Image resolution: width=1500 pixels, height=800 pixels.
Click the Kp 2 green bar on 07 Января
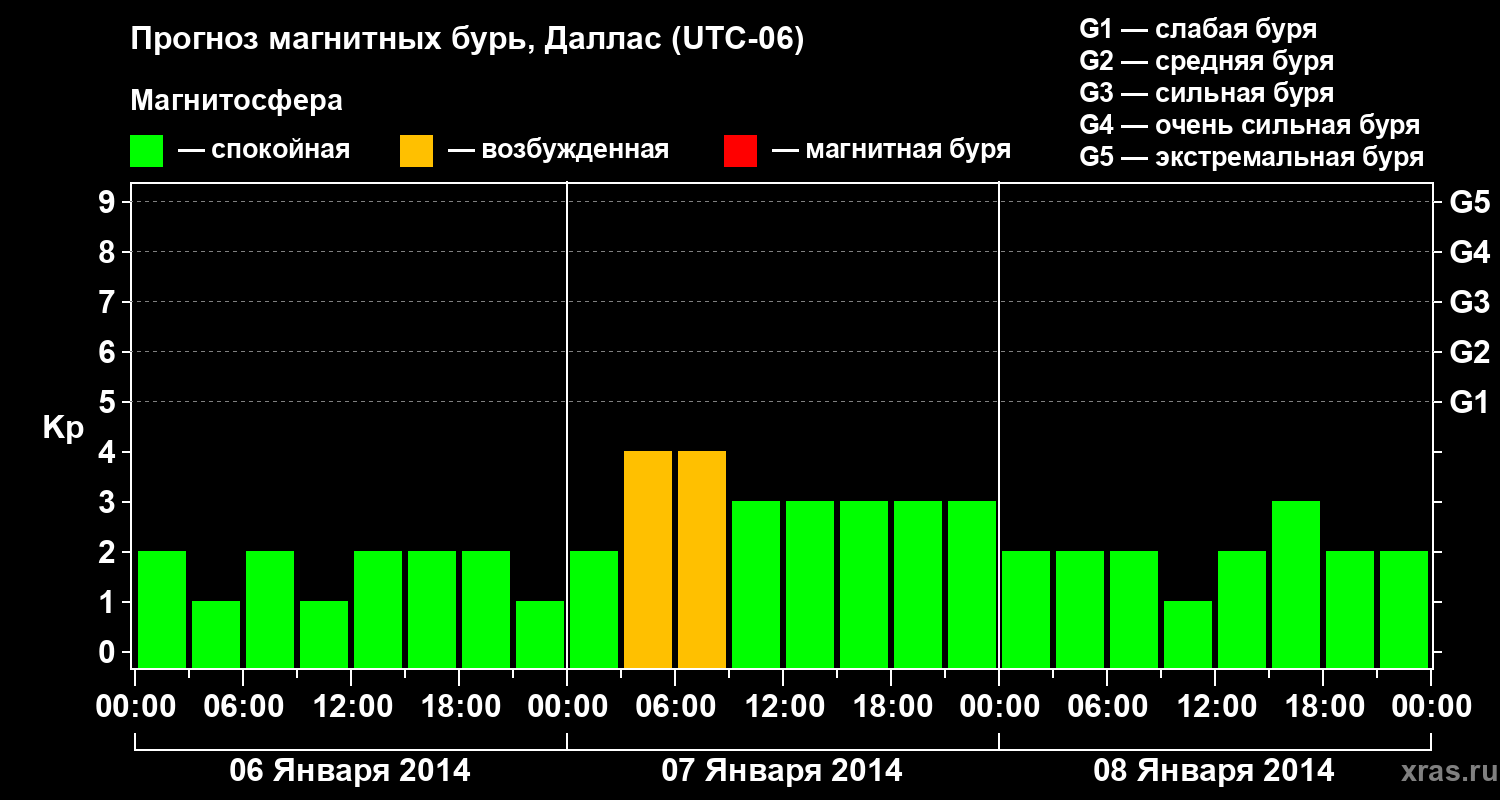pos(594,609)
